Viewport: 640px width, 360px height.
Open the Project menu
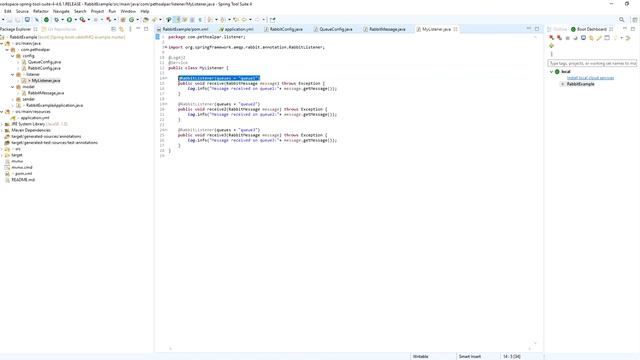pyautogui.click(x=97, y=11)
